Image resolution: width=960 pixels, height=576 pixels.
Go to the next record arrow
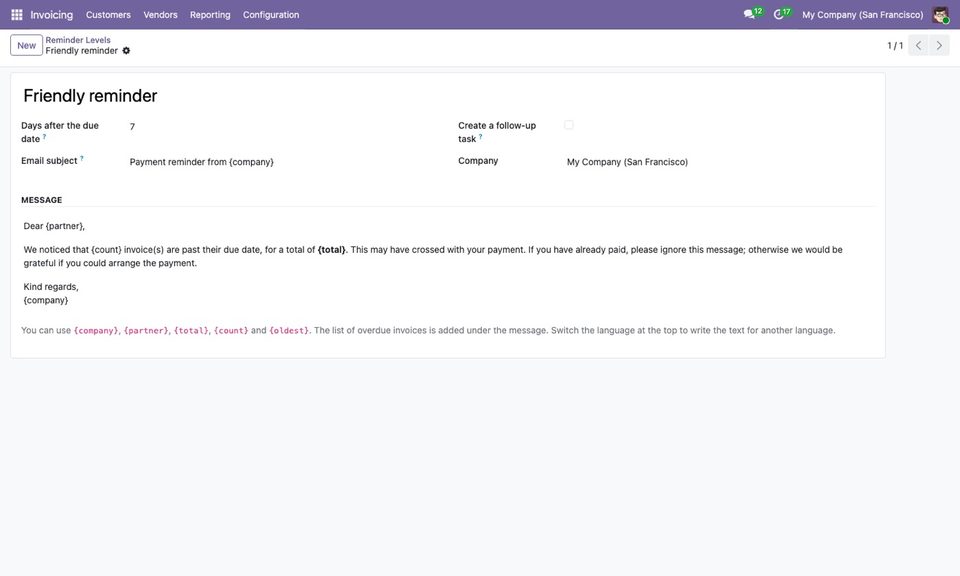click(x=939, y=45)
